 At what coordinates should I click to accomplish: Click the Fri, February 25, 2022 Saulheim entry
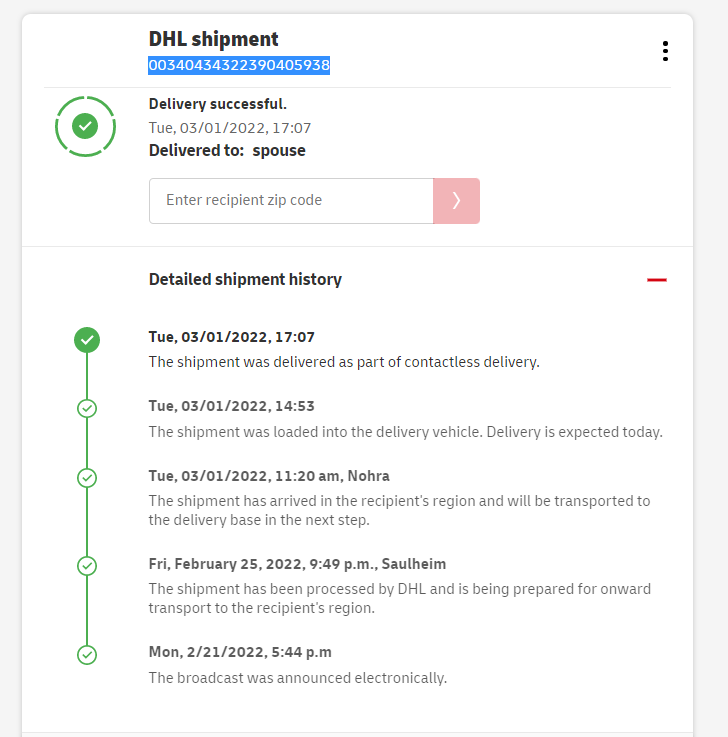pos(297,564)
